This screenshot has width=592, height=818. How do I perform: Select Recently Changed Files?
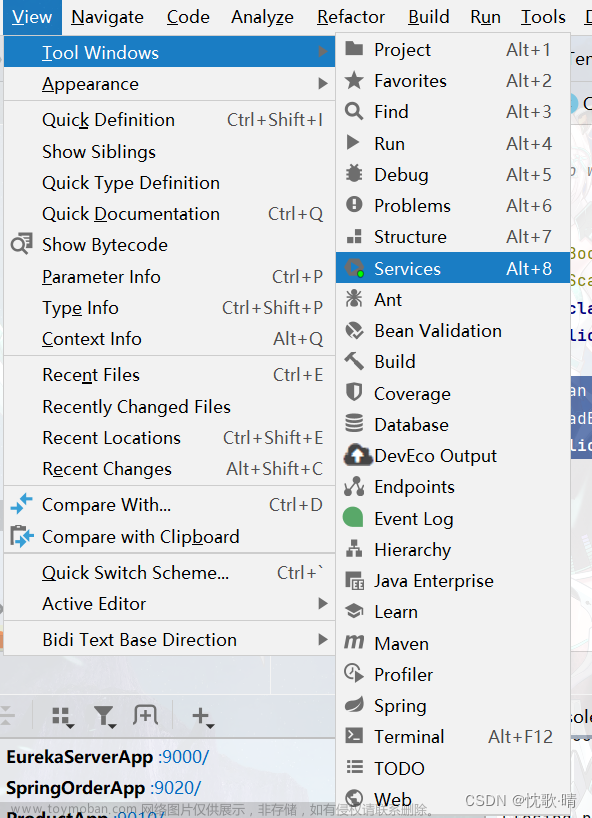pos(170,406)
